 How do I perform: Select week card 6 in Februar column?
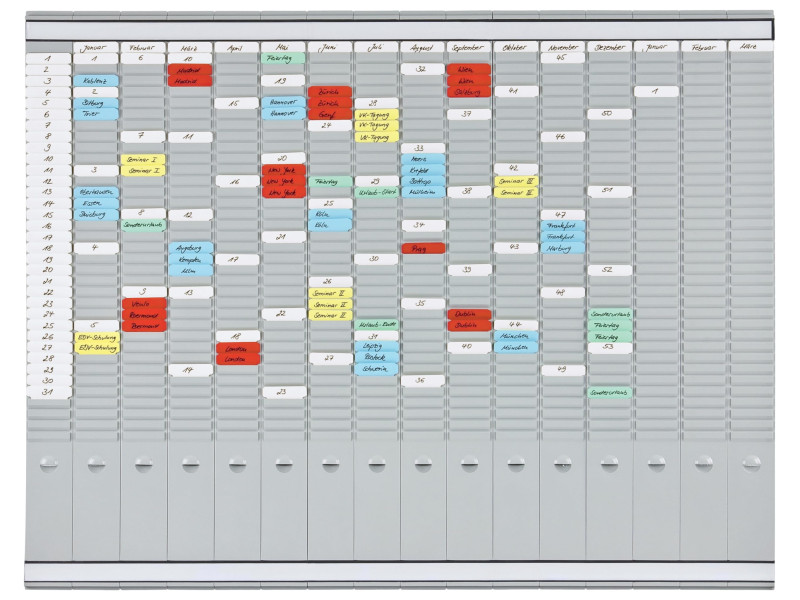tap(143, 58)
